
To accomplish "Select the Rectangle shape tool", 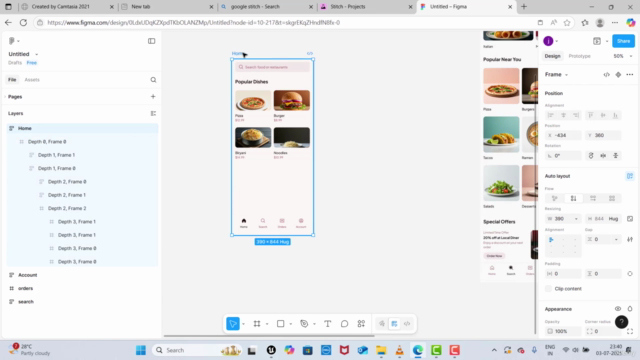I will [280, 324].
